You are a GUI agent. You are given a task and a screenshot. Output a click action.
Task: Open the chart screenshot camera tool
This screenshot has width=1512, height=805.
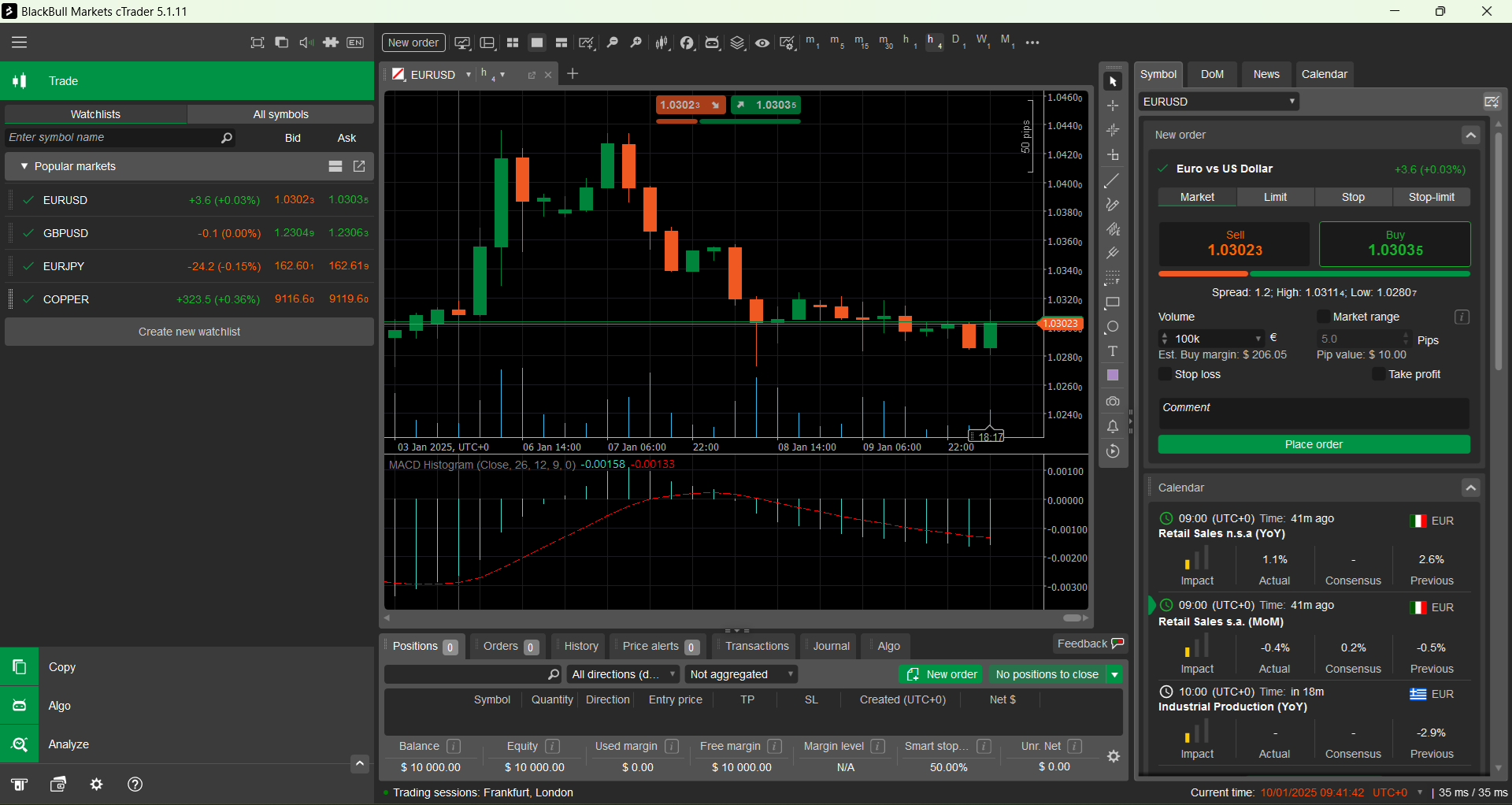(1113, 401)
